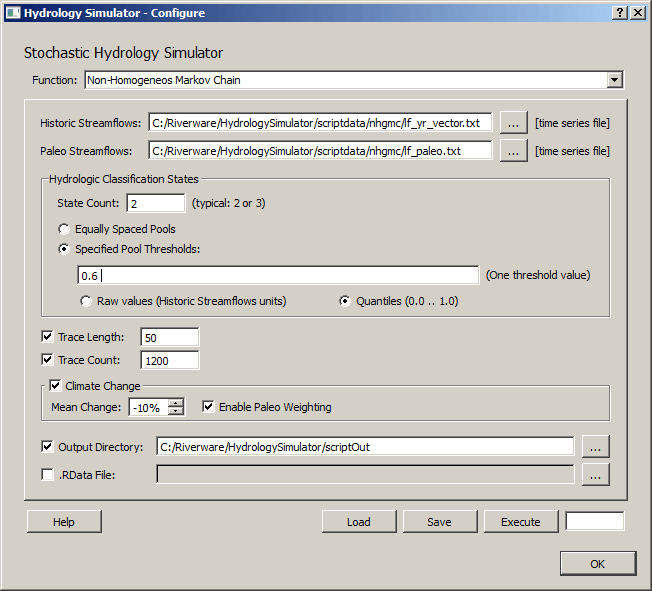The image size is (652, 591).
Task: Click '[time series file]' next to Historic Streamflows
Action: (x=572, y=123)
